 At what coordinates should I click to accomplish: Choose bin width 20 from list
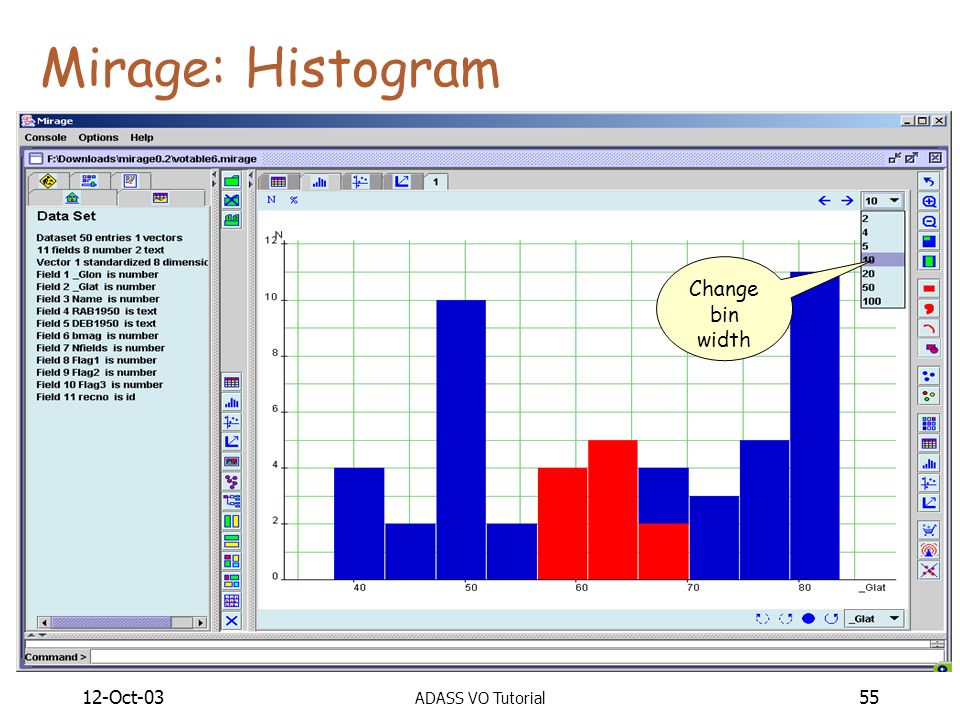point(882,273)
